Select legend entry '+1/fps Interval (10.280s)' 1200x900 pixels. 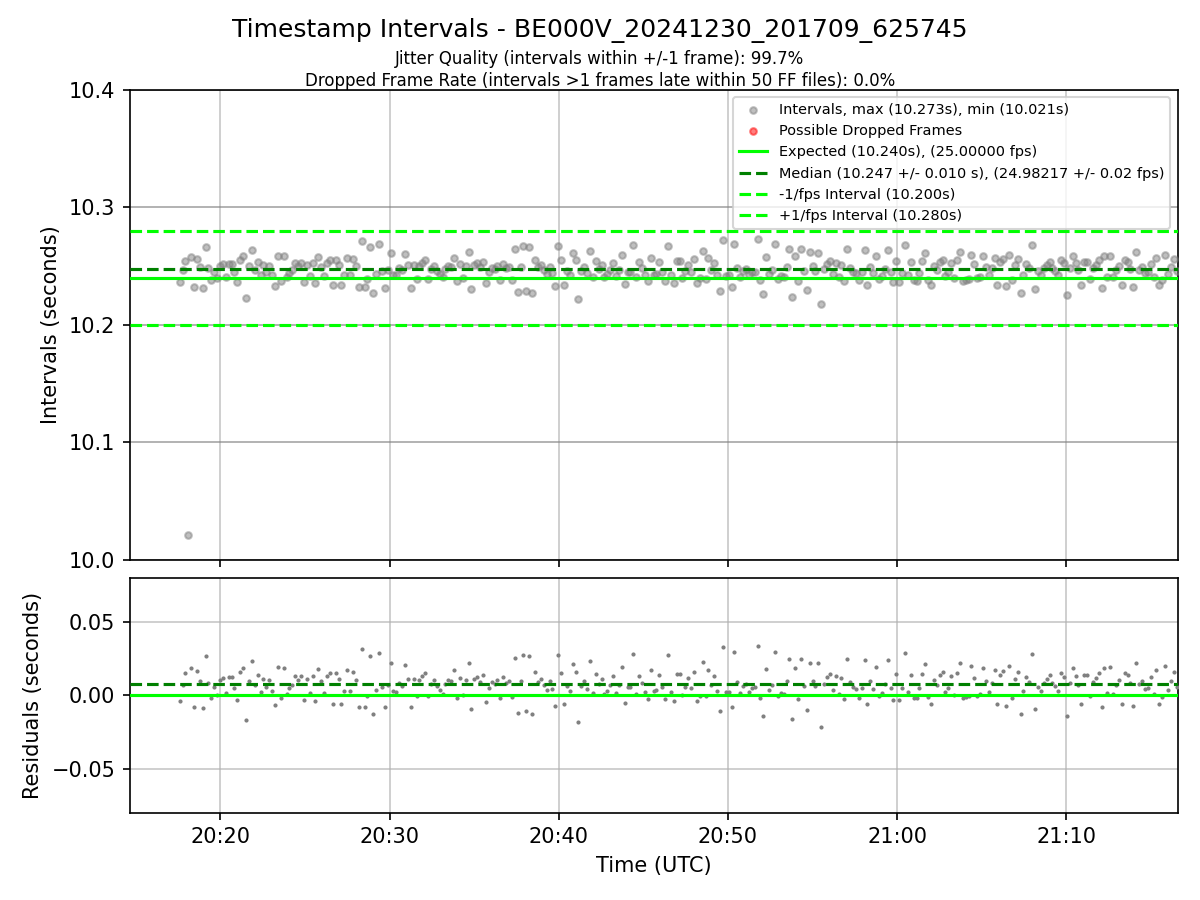coord(870,215)
